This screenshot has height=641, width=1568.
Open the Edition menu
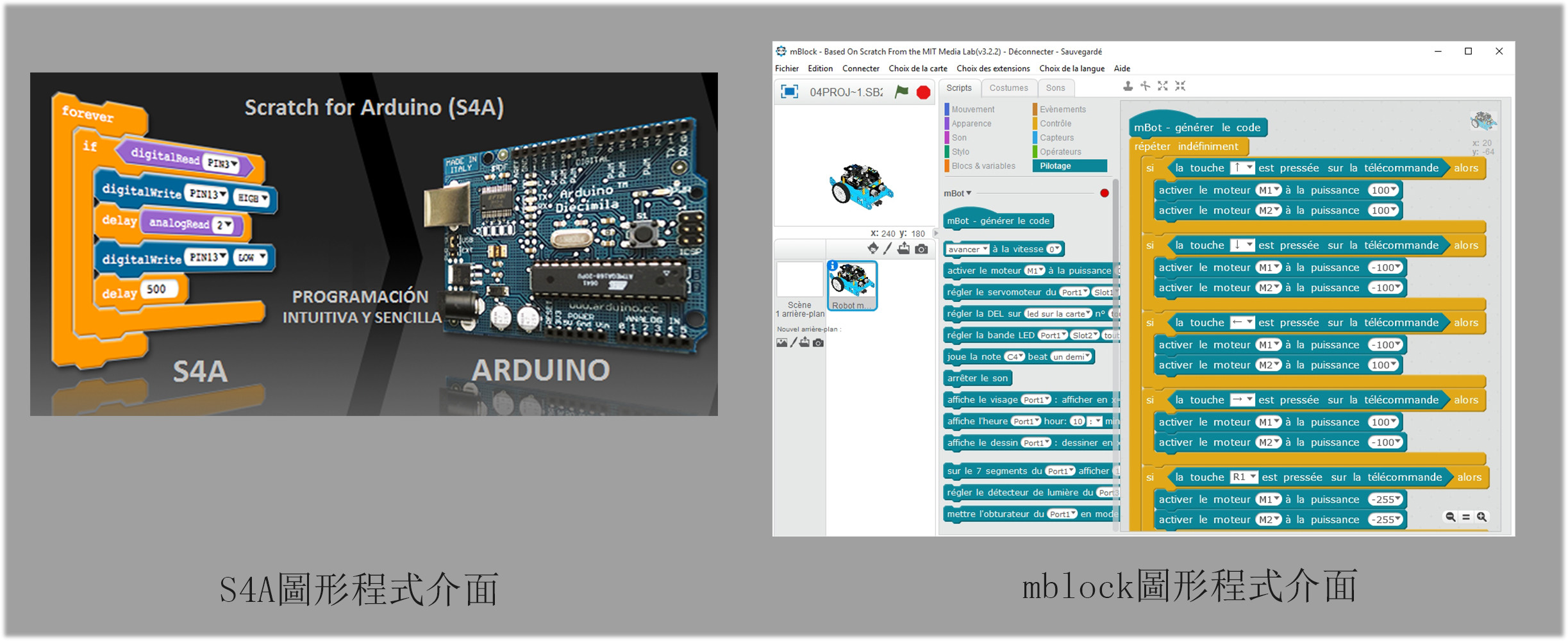820,69
